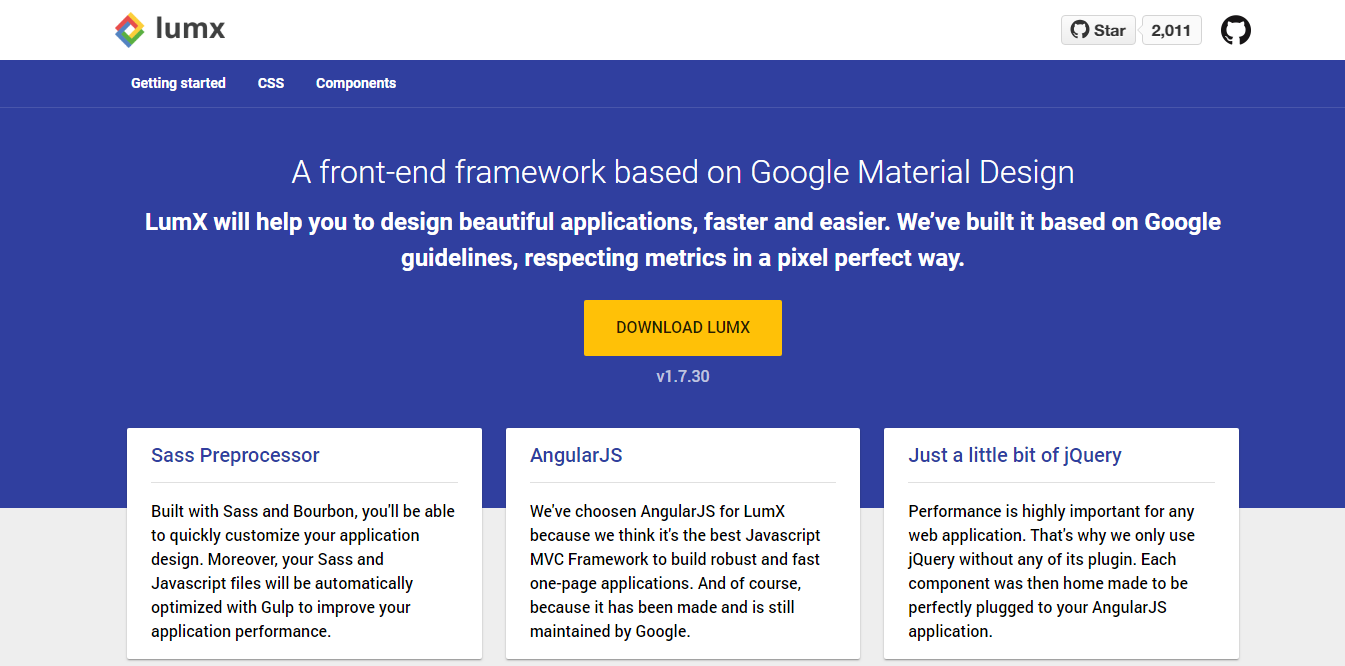Click the Just a little bit of jQuery heading
The image size is (1345, 666).
click(x=1015, y=455)
